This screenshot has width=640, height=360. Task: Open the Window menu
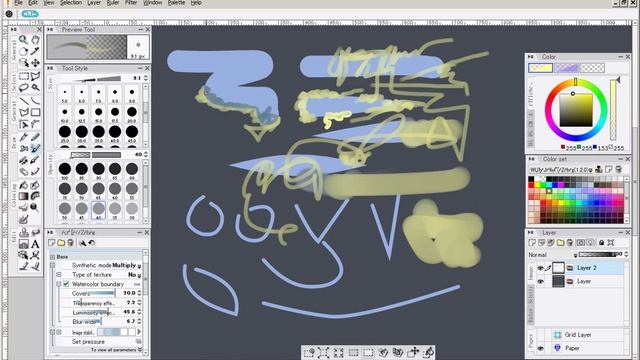click(x=153, y=3)
